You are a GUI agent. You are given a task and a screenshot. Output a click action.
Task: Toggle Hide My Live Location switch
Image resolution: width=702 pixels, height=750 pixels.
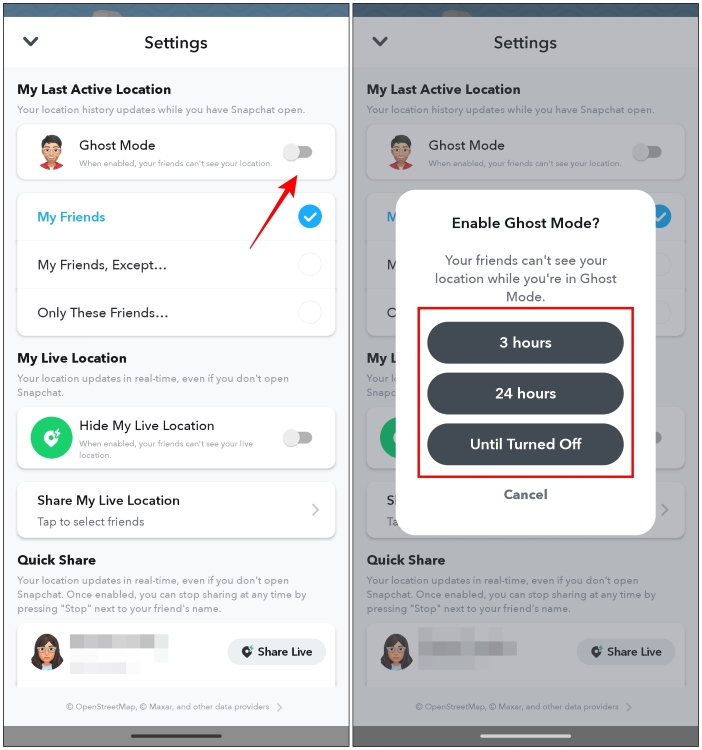click(297, 437)
